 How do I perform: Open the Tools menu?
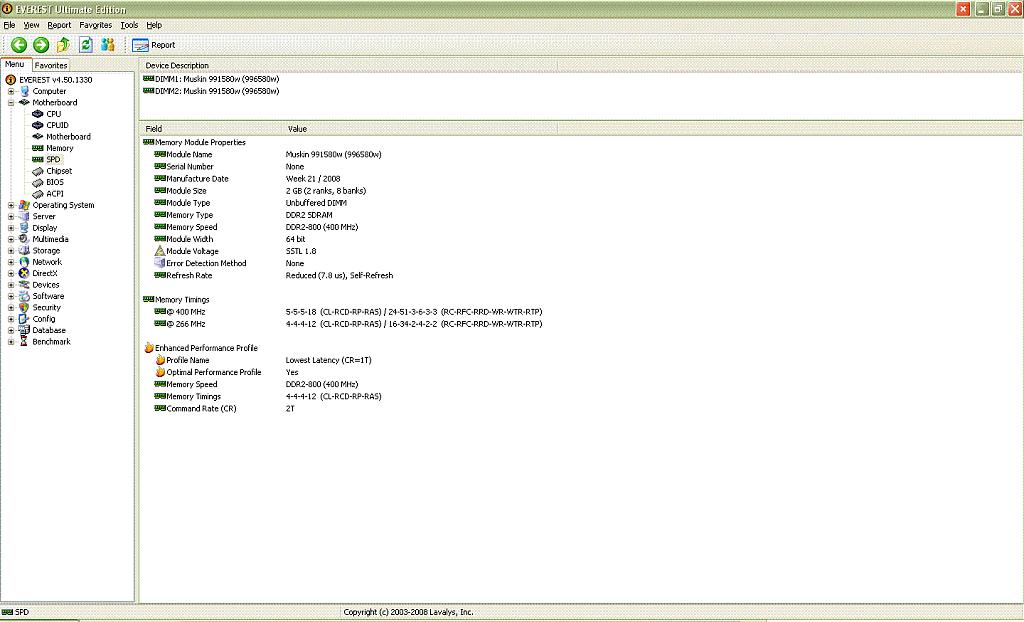click(129, 25)
